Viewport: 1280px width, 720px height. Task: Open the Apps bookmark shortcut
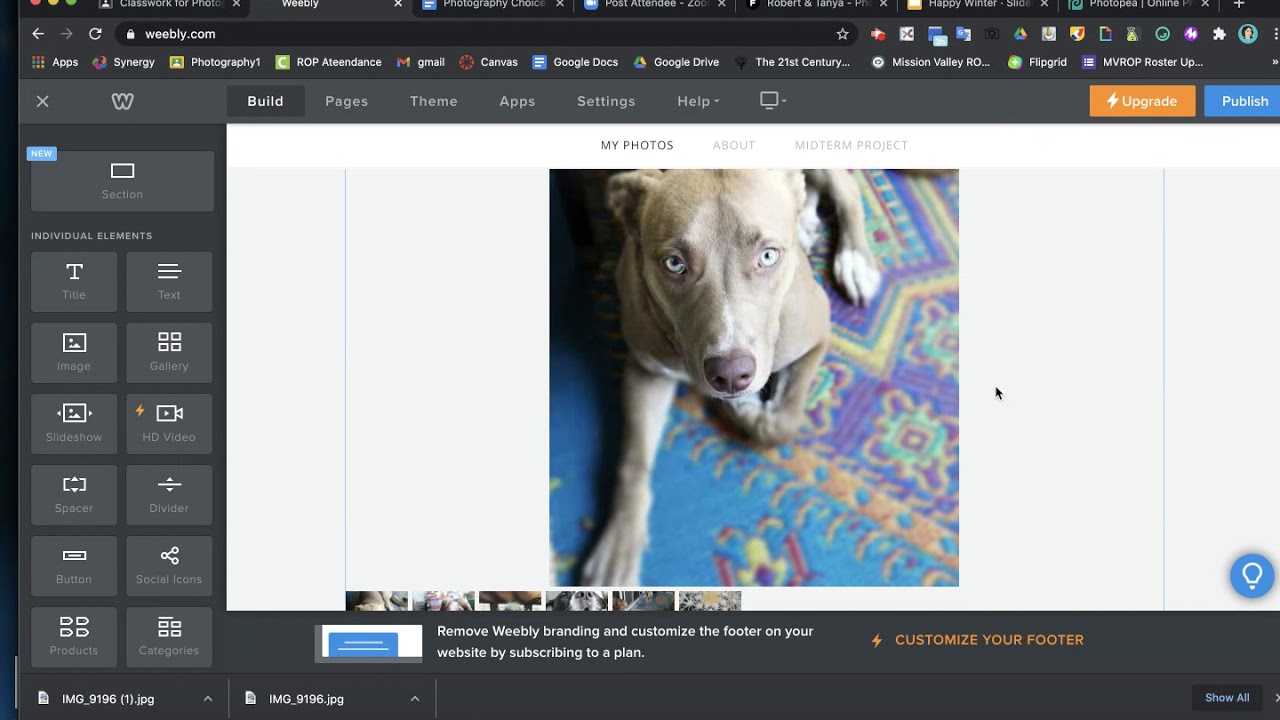(x=55, y=62)
